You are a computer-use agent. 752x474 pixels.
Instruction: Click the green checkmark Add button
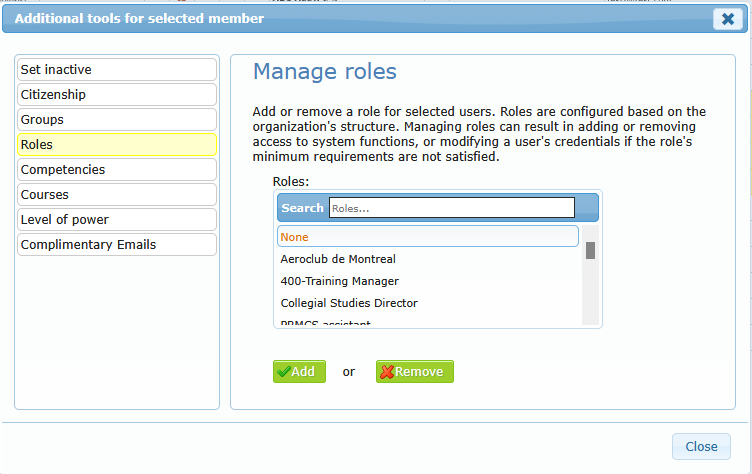click(299, 371)
